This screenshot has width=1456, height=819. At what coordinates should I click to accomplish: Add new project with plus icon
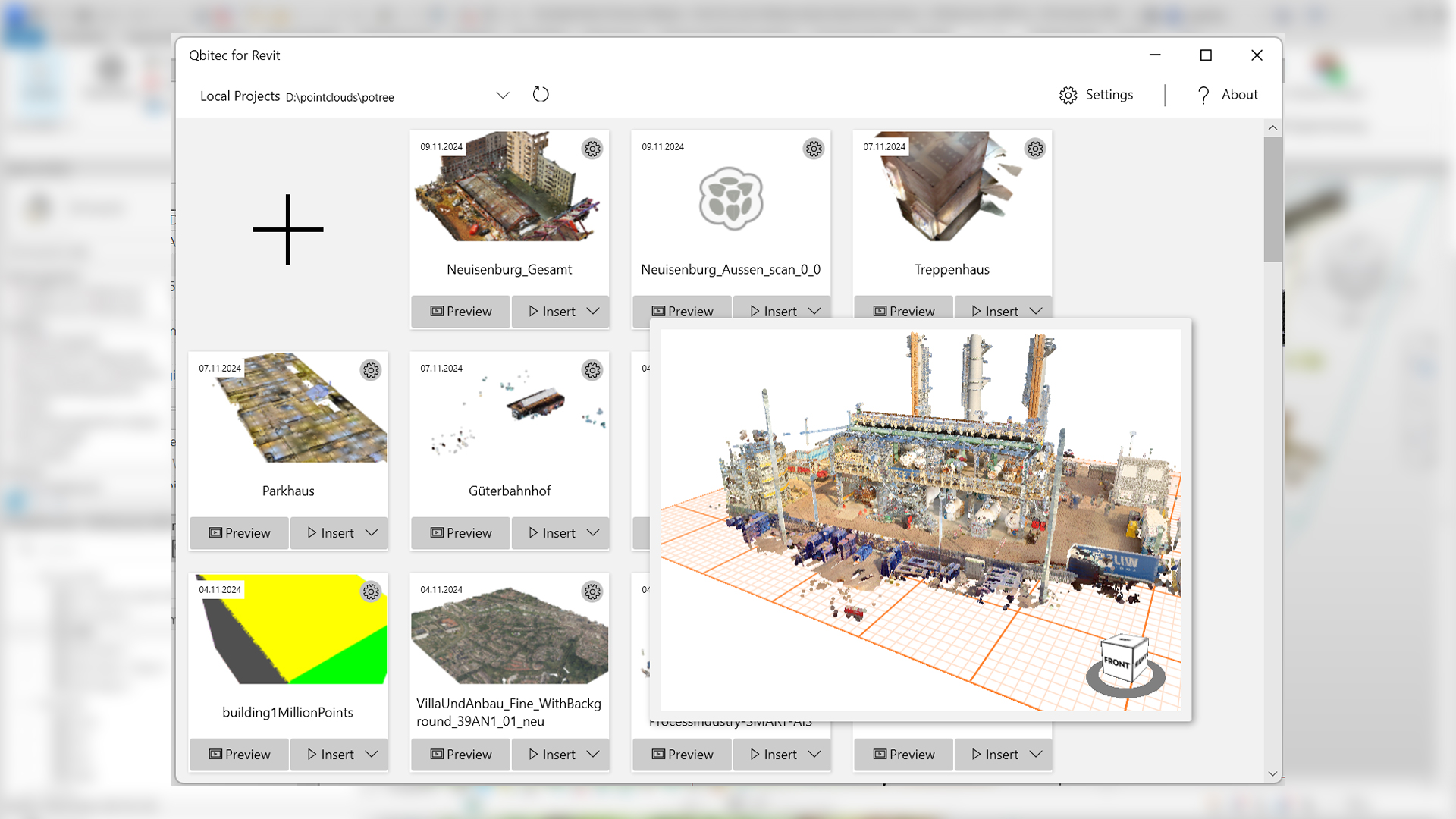(x=288, y=229)
